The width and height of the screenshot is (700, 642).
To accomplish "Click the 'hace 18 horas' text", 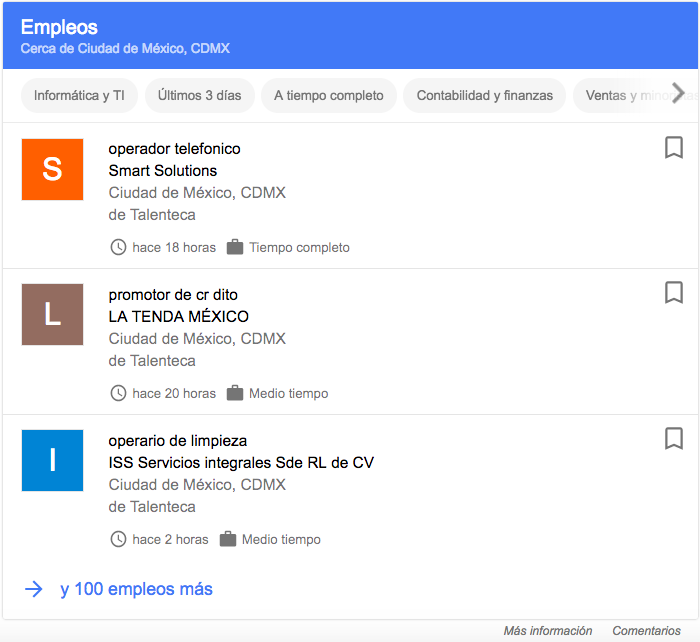I will pos(174,247).
